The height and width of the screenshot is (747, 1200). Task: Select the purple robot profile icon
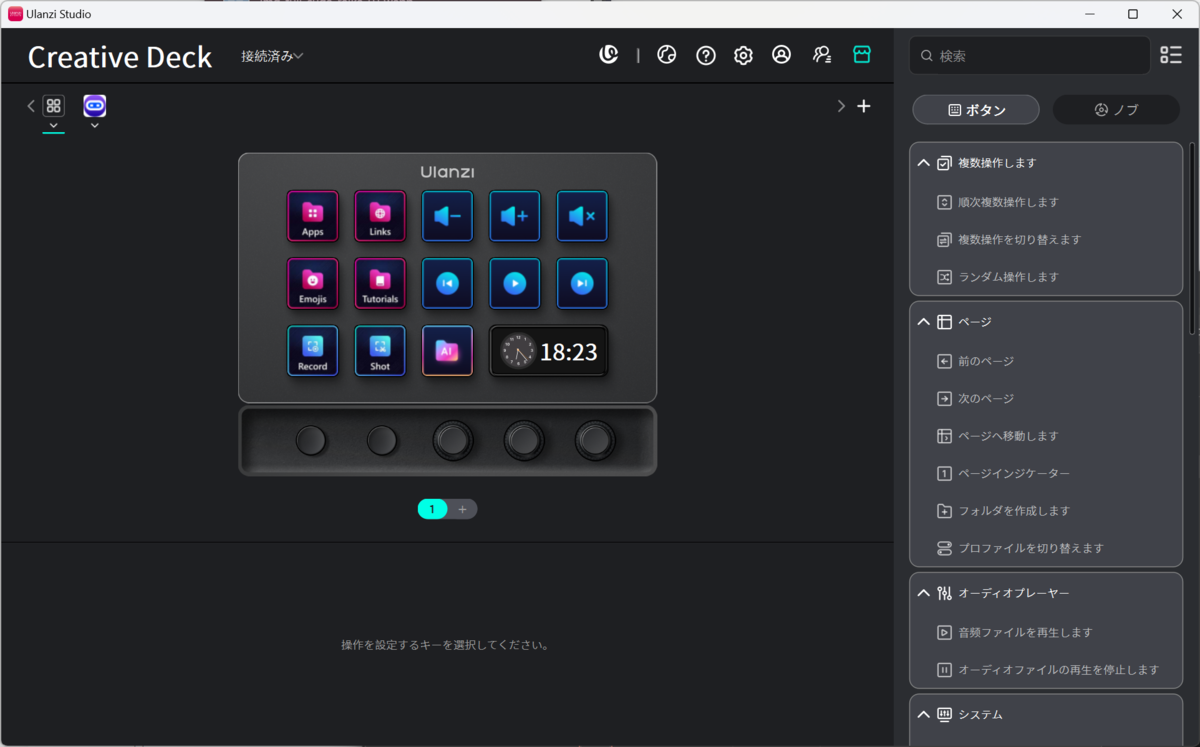[95, 105]
